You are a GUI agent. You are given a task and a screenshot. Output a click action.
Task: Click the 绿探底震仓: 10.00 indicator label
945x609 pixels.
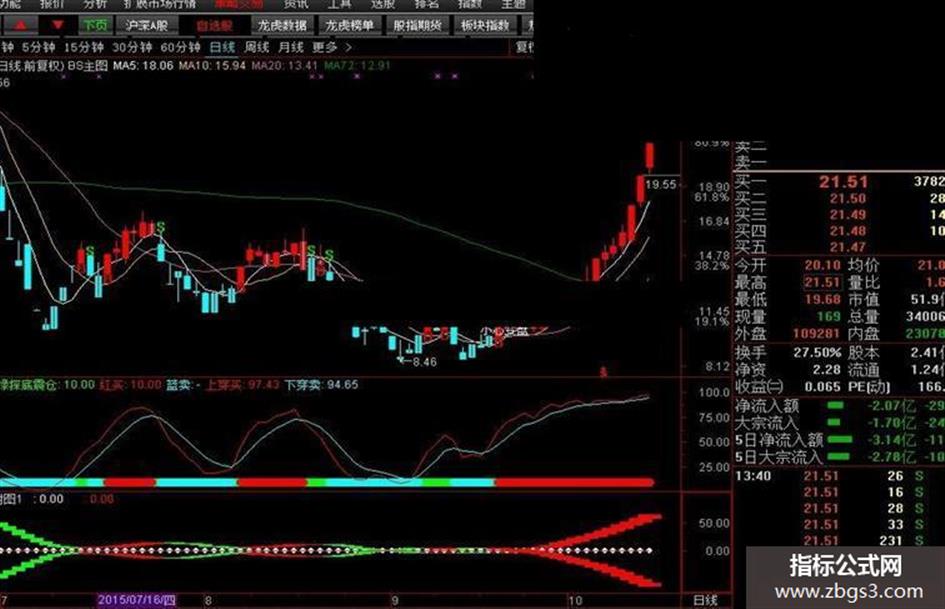click(48, 385)
